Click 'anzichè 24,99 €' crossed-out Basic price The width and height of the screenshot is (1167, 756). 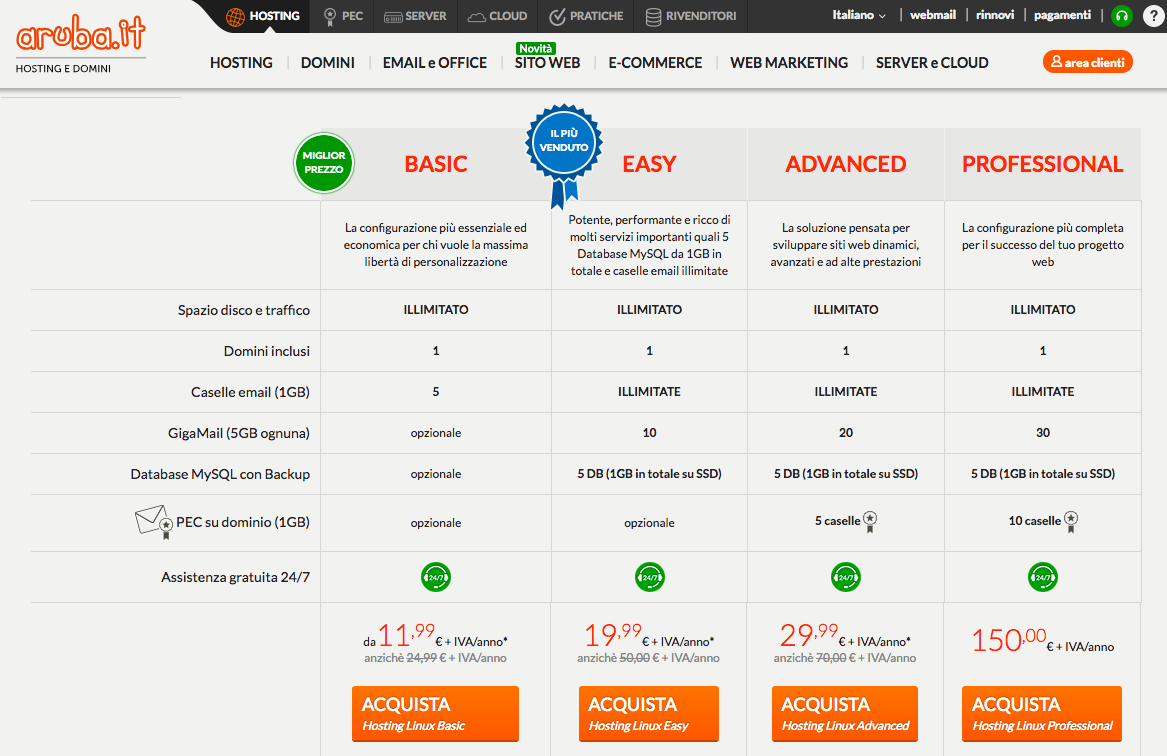(435, 658)
